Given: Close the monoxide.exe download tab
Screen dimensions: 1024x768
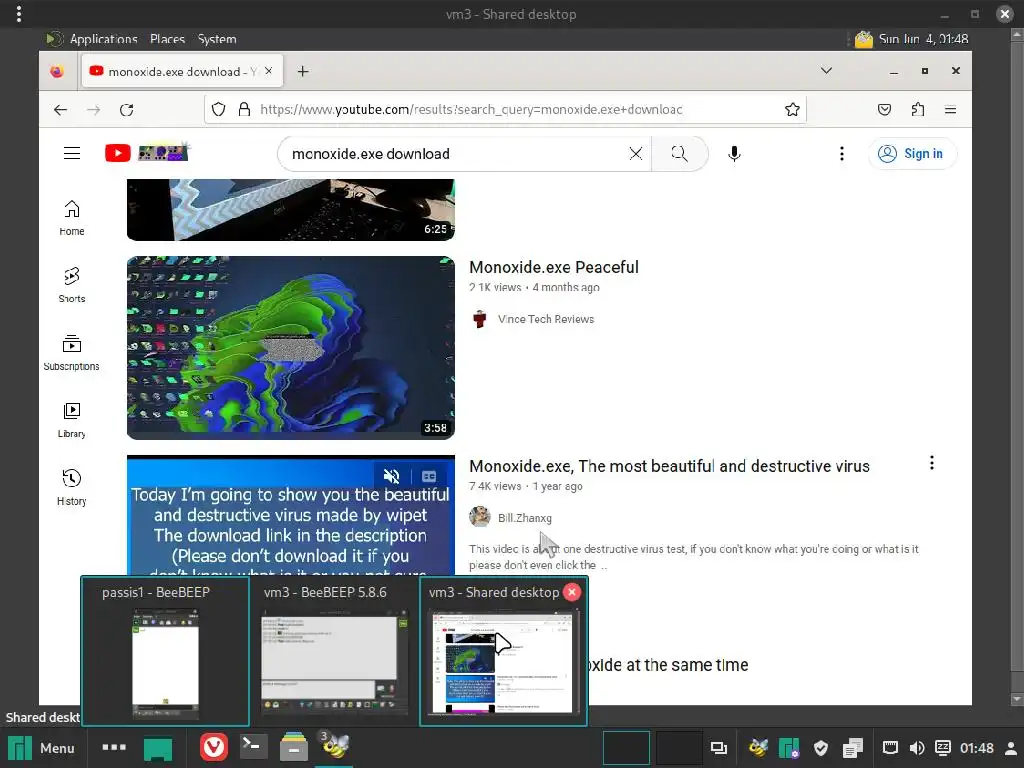Looking at the screenshot, I should point(268,71).
